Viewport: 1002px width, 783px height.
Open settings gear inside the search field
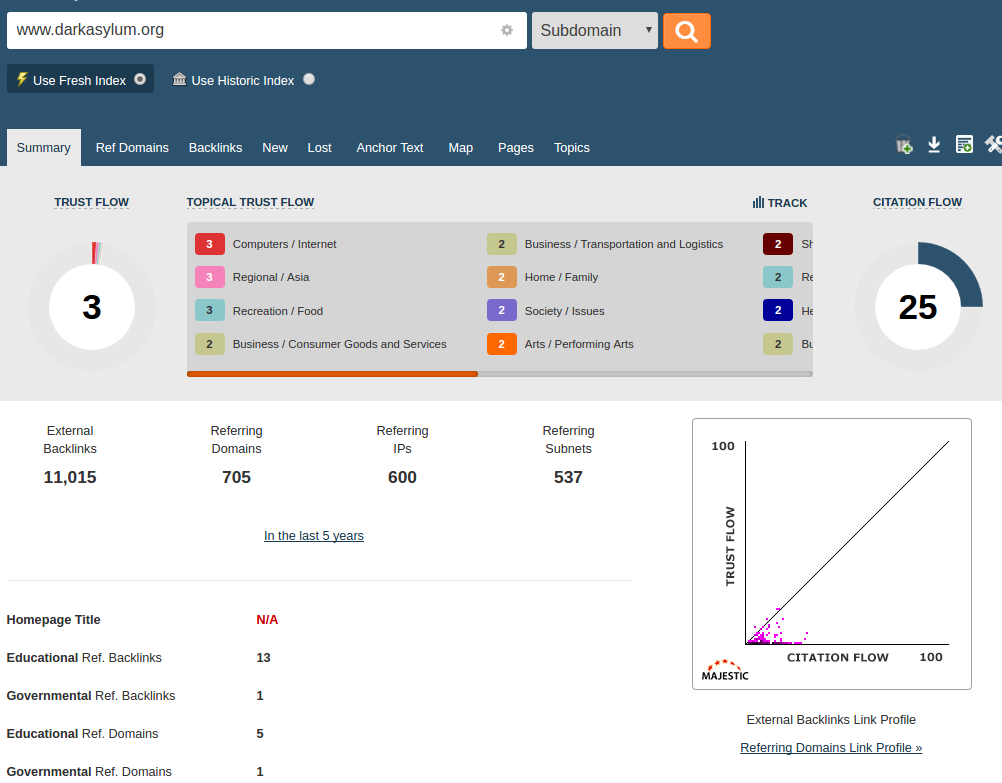point(507,30)
